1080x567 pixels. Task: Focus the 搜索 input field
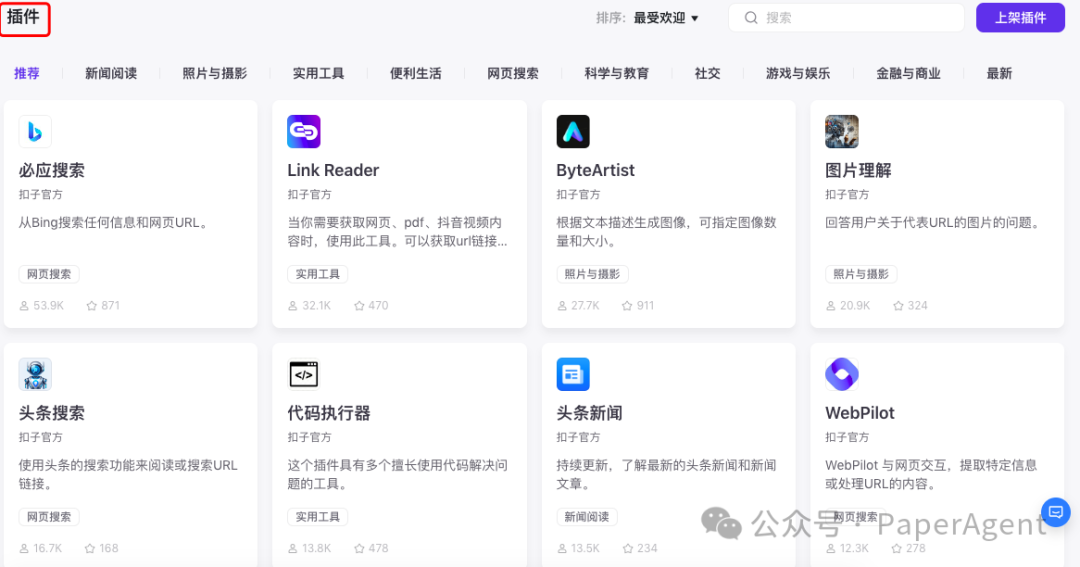coord(846,18)
